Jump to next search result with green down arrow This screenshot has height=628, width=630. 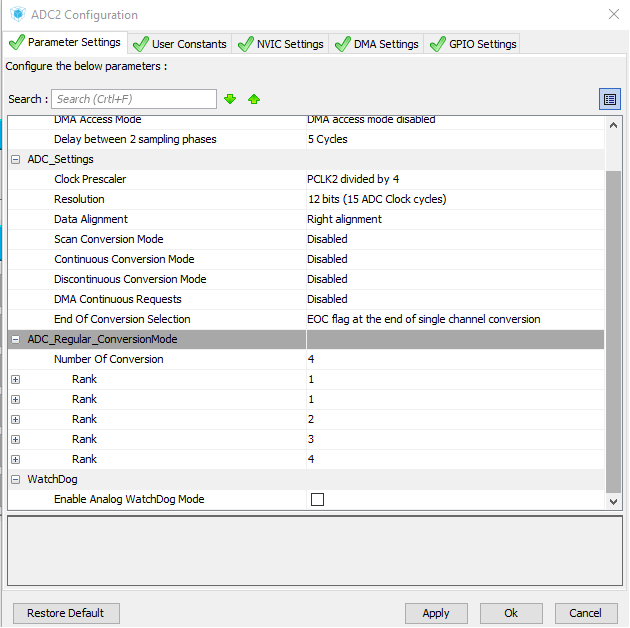[230, 99]
